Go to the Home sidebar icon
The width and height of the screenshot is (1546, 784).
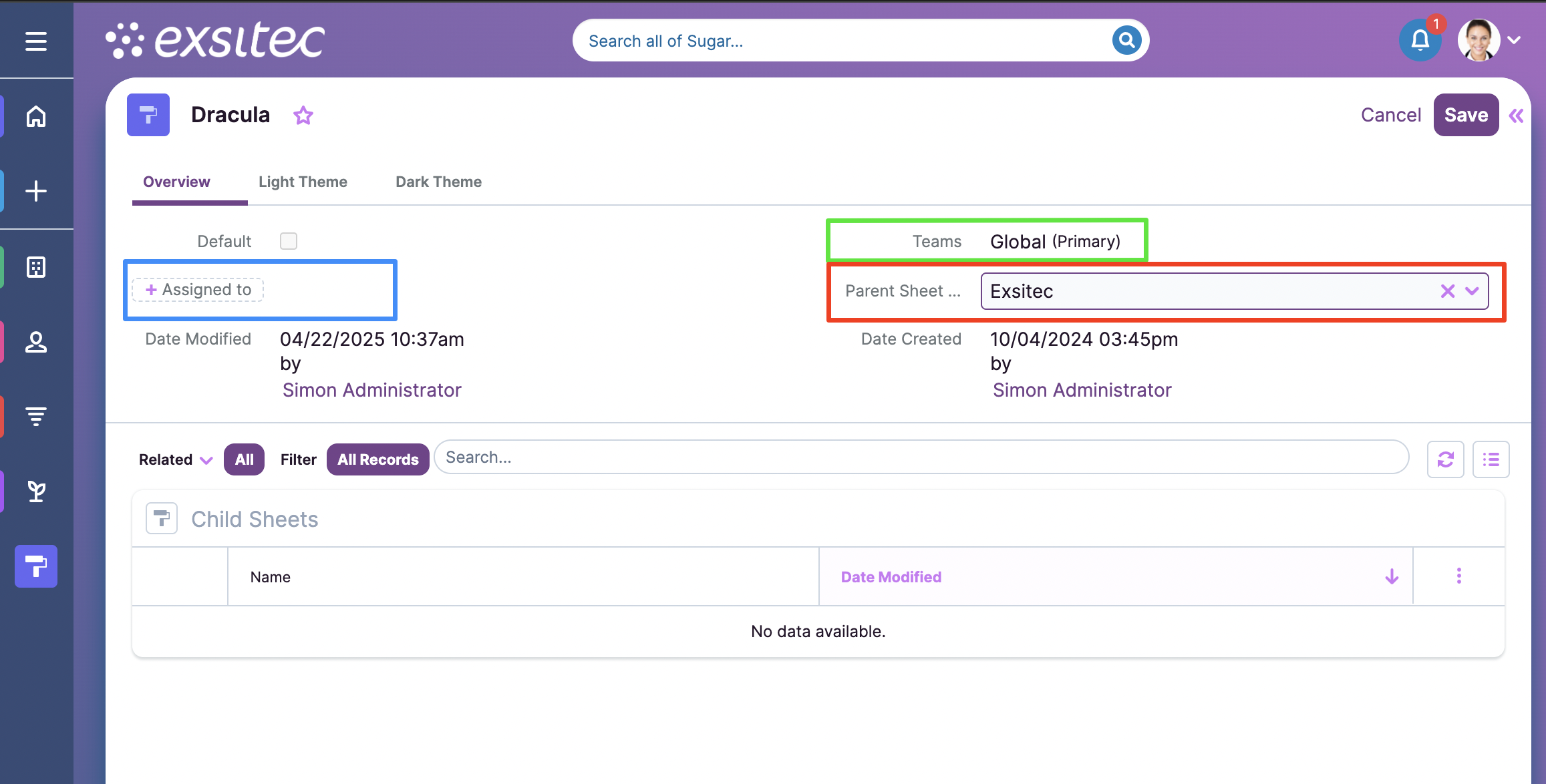coord(36,117)
